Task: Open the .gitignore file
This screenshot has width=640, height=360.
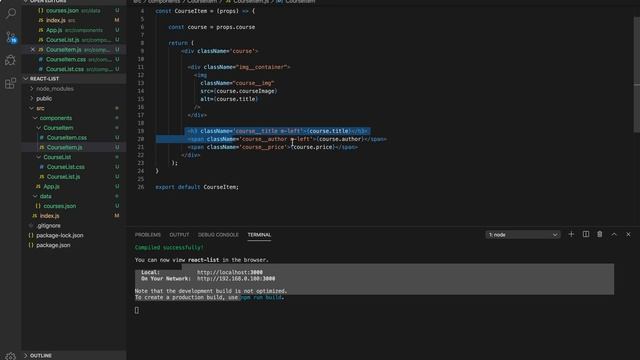Action: pos(74,226)
